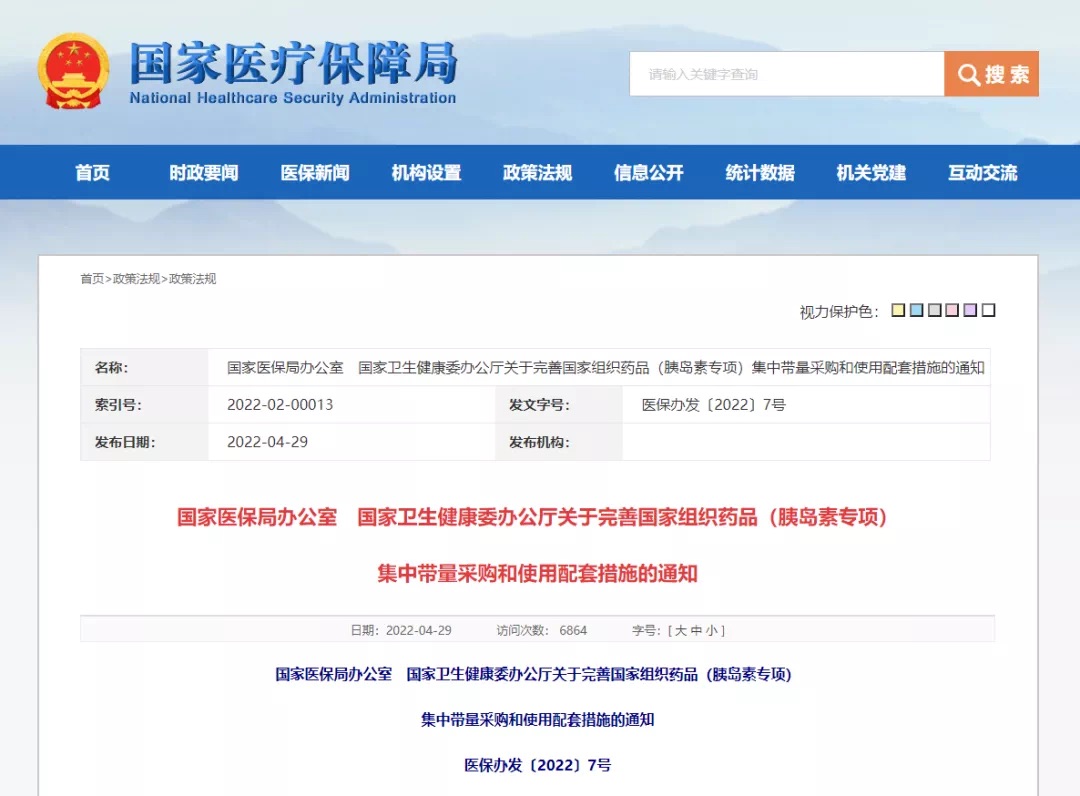Screen dimensions: 1080x796
Task: Click index number 2022-02-00013
Action: pyautogui.click(x=280, y=405)
